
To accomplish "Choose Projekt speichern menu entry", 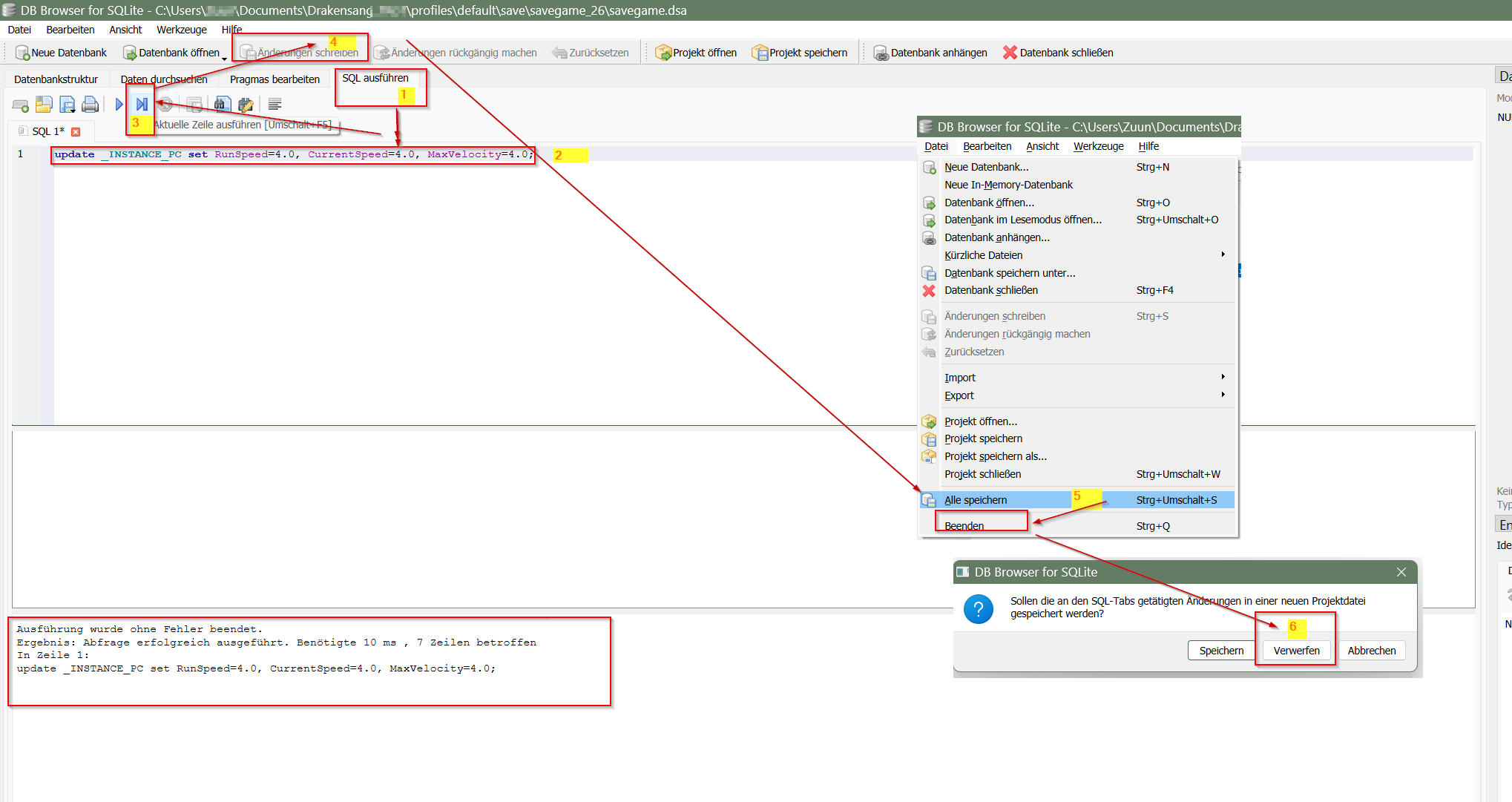I will (x=1079, y=438).
